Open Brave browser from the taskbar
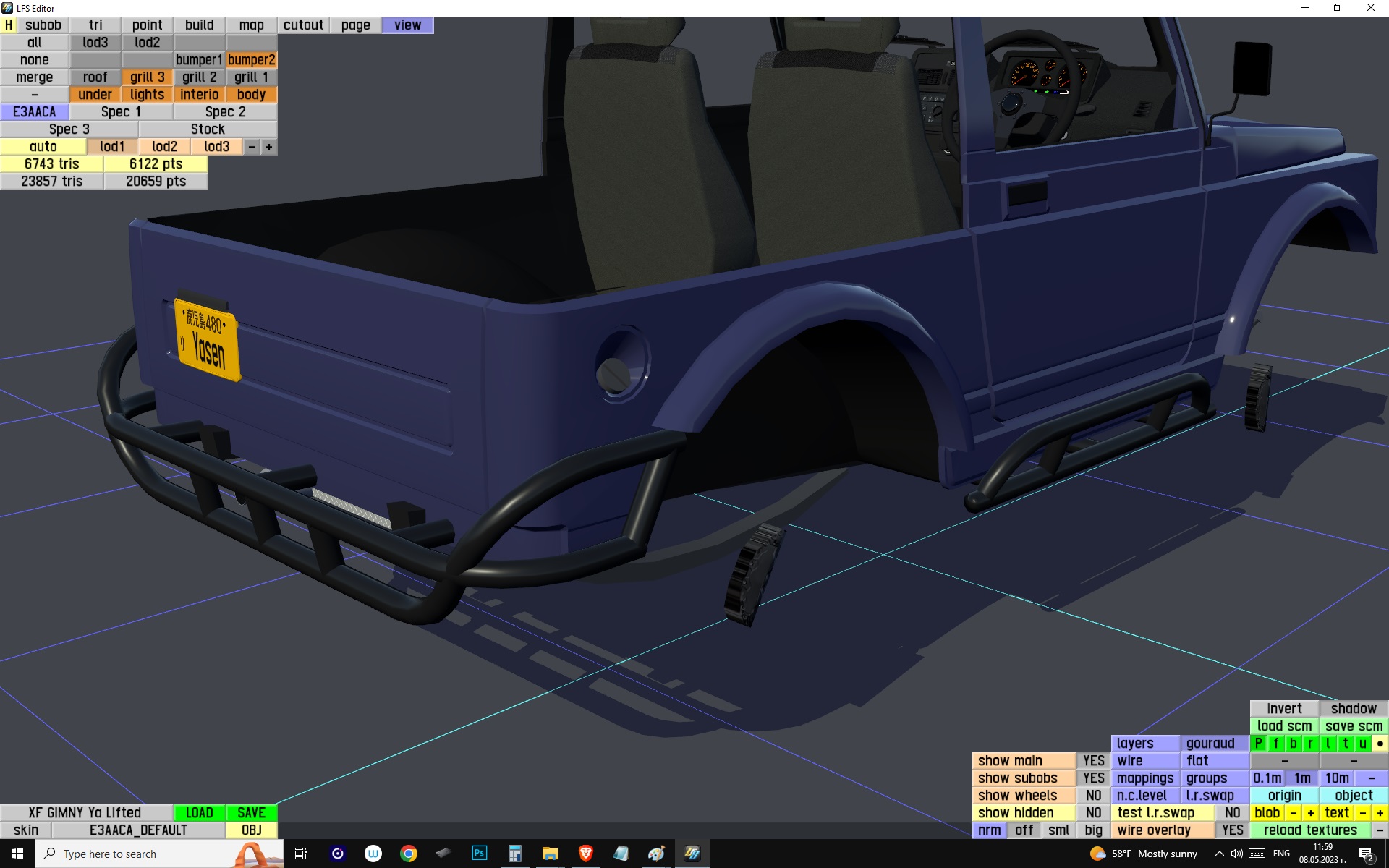Viewport: 1389px width, 868px height. click(x=585, y=854)
